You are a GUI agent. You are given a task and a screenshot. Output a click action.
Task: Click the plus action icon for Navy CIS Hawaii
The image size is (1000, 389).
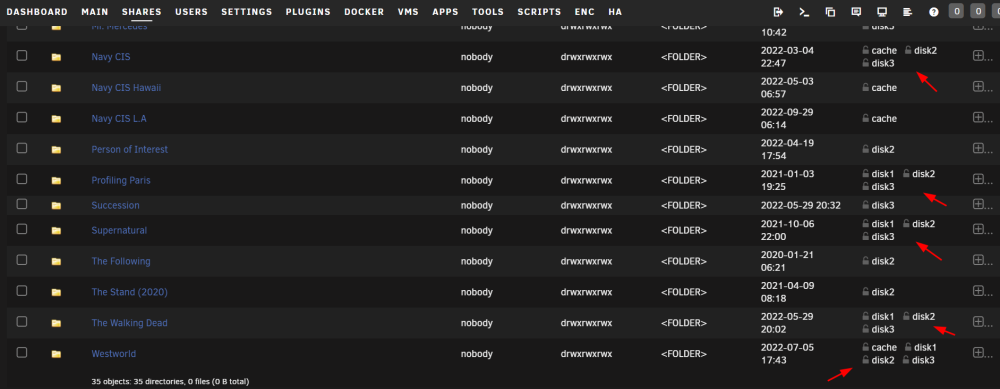click(x=978, y=87)
